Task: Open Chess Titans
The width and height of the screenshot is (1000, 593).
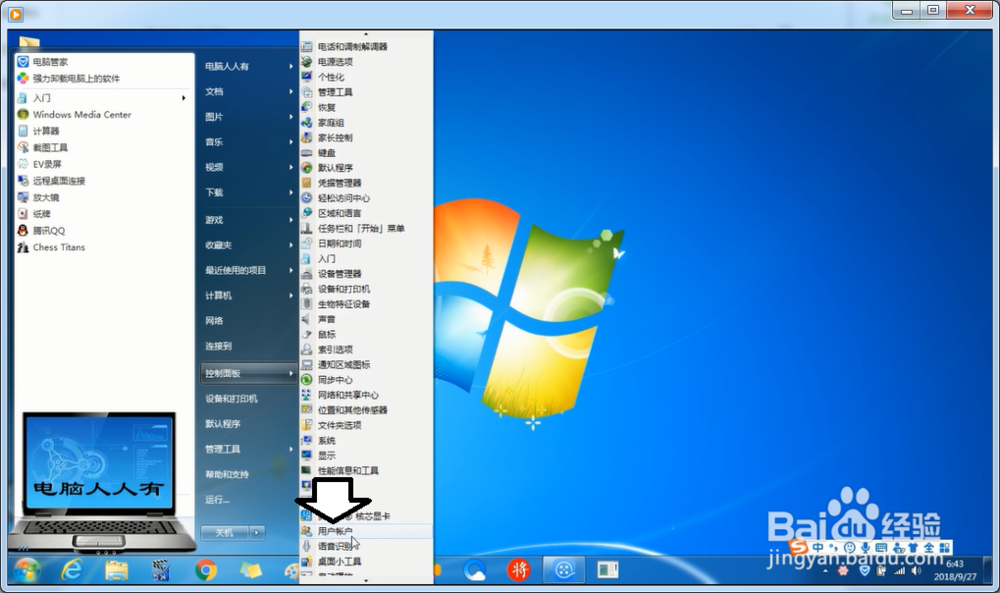Action: [51, 247]
